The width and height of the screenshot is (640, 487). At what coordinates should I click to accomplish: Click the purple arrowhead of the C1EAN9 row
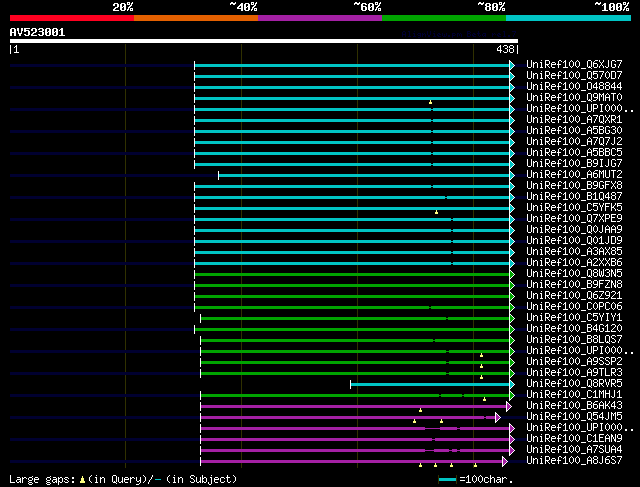(512, 440)
